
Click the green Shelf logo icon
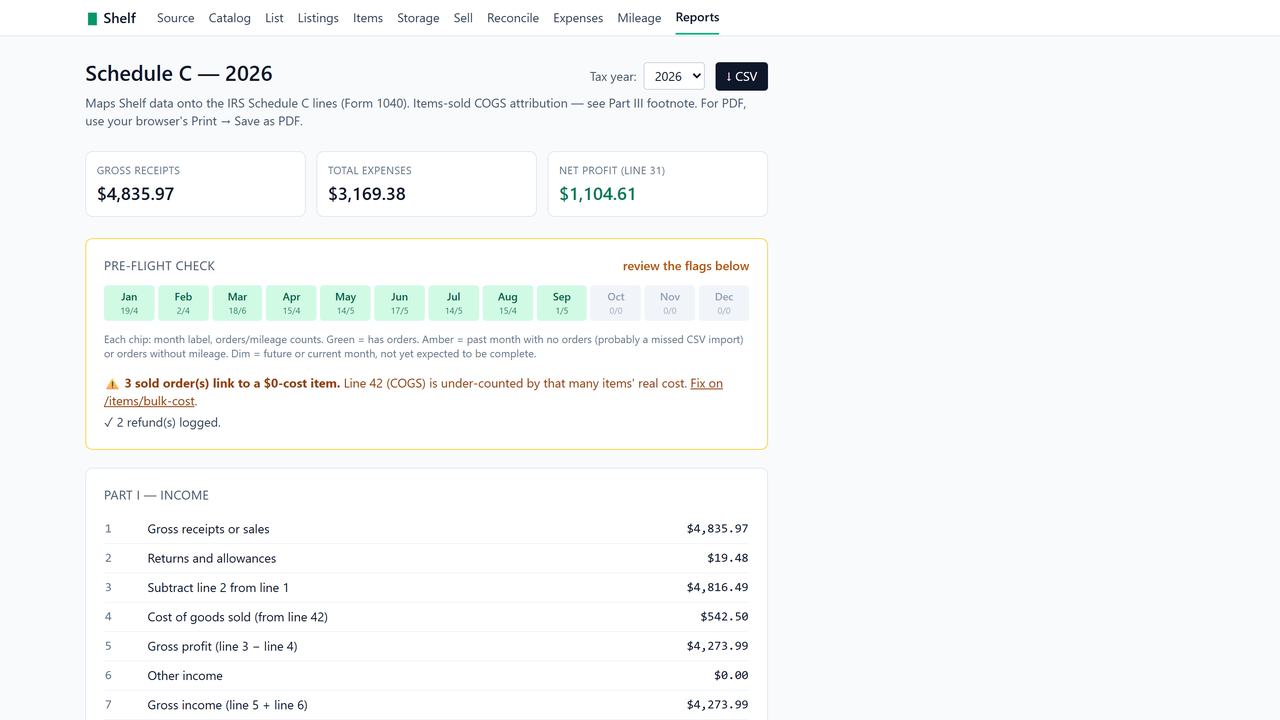point(92,18)
